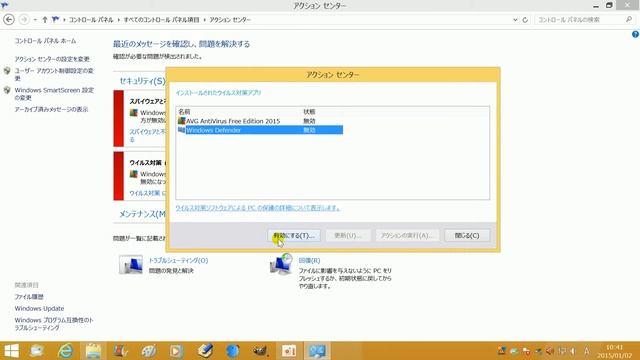The image size is (640, 360).
Task: Open トラブルシューティング(O) link
Action: point(178,260)
